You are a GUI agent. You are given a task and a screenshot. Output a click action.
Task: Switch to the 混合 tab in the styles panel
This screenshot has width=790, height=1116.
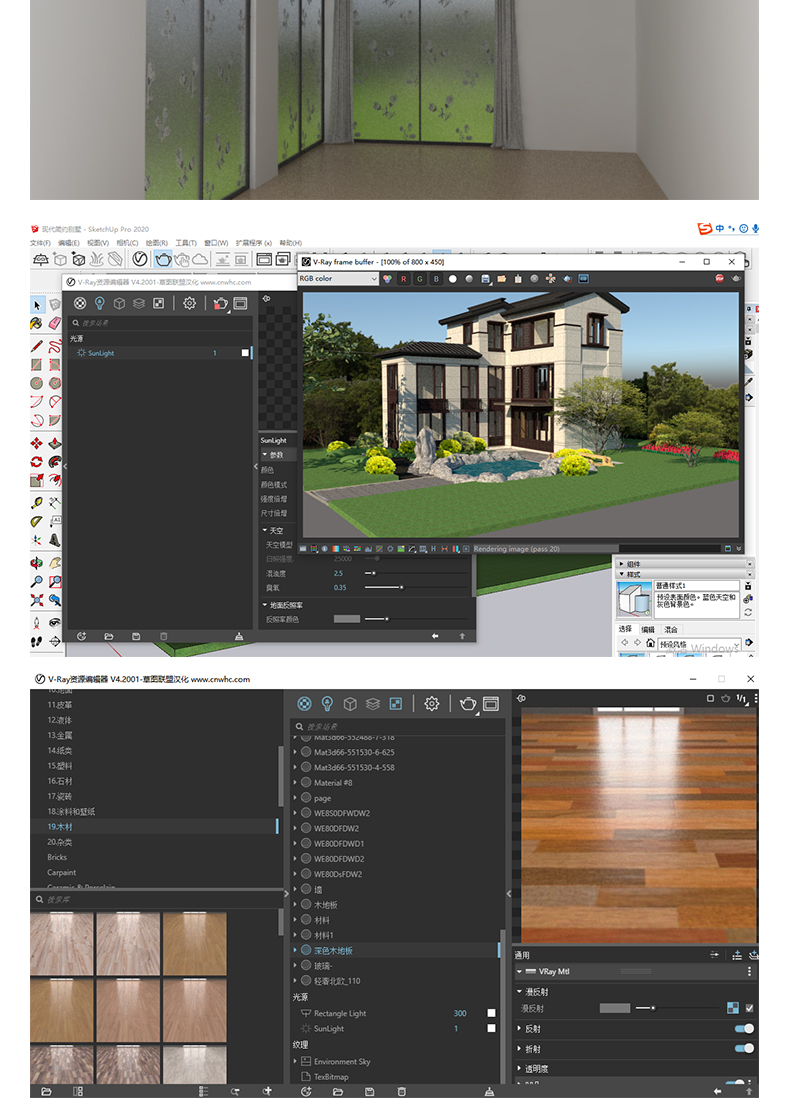point(670,630)
